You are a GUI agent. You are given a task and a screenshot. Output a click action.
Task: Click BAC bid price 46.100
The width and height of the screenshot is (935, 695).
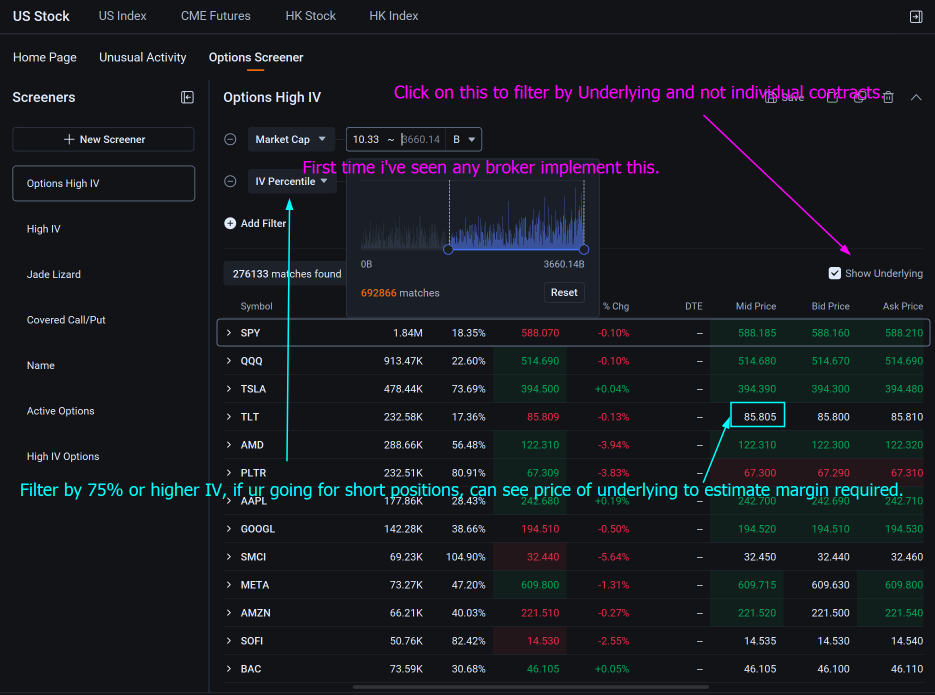tap(833, 669)
